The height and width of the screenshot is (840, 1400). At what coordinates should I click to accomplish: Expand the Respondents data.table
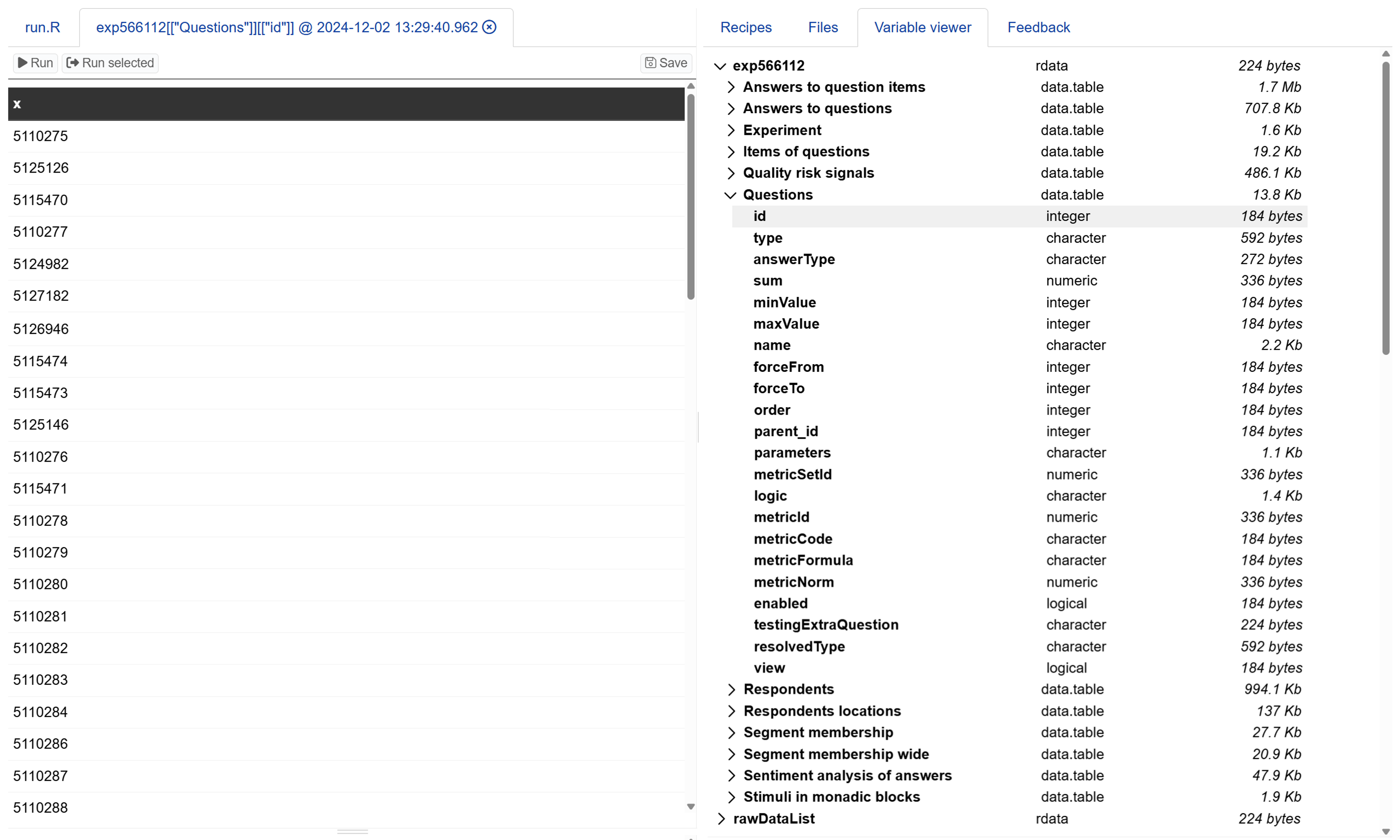pyautogui.click(x=732, y=689)
